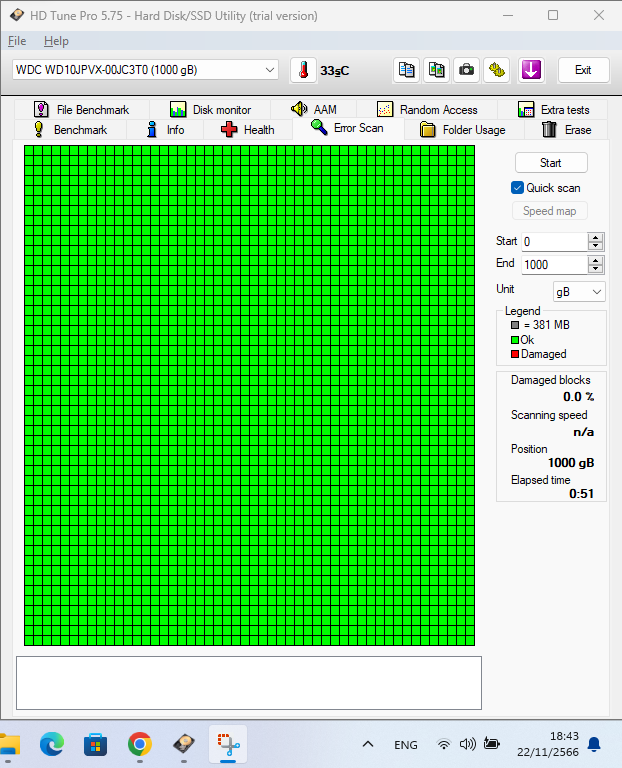The width and height of the screenshot is (622, 768).
Task: Click the ENG language indicator
Action: [x=406, y=745]
